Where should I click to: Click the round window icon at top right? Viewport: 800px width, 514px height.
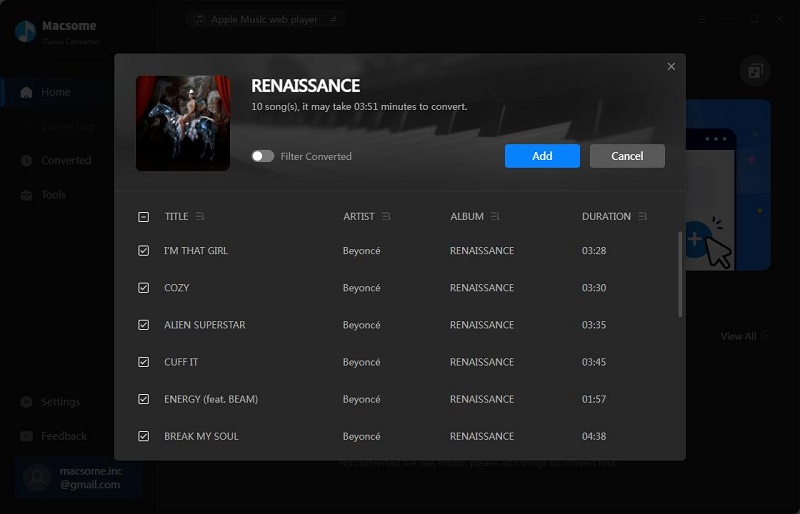[x=755, y=70]
